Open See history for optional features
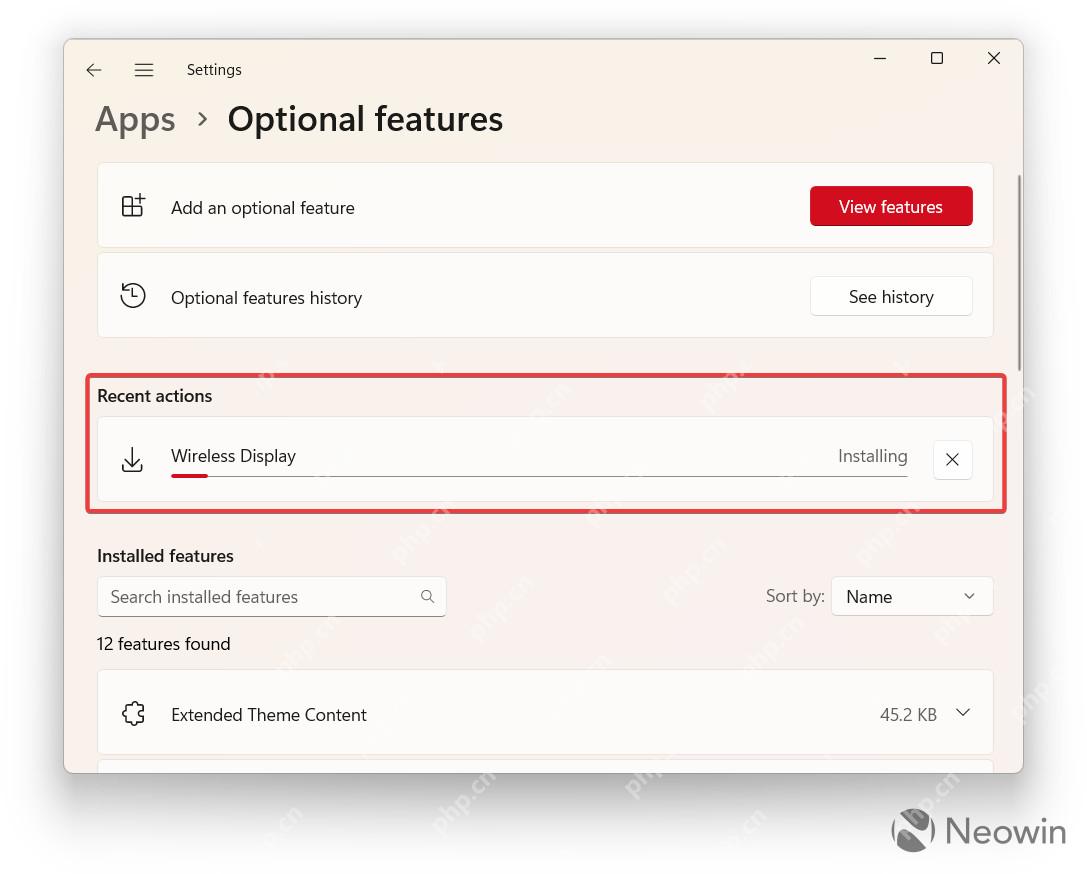1087x874 pixels. tap(891, 297)
